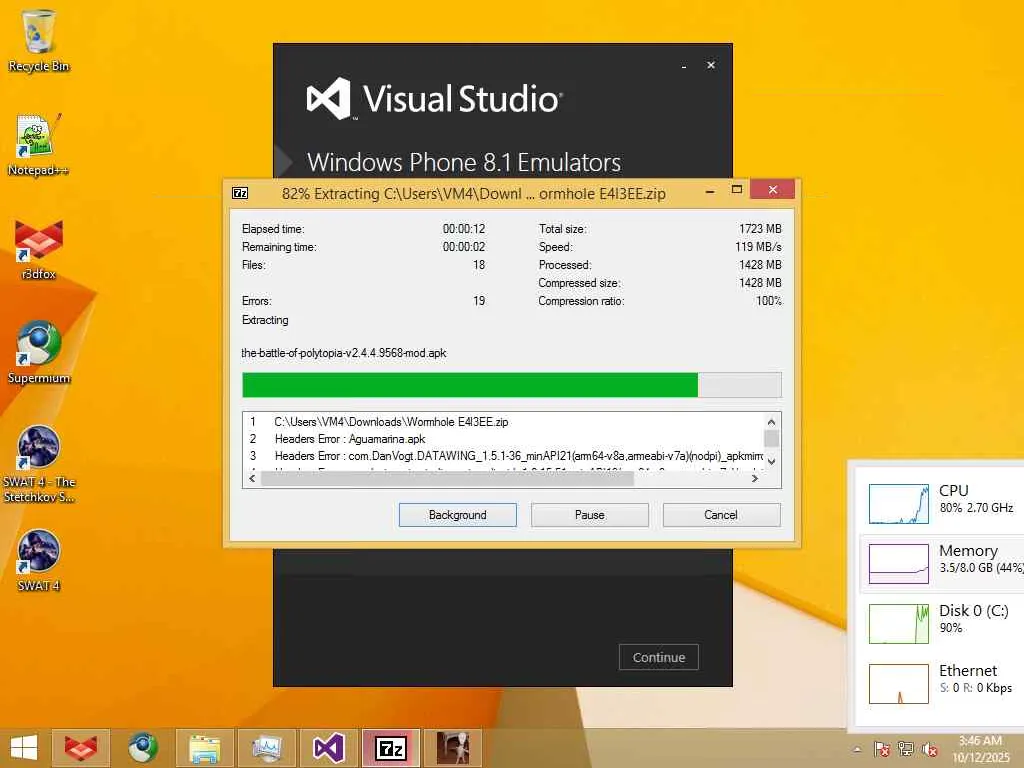Click the horizontal scrollbar thumb in error log
Viewport: 1024px width, 768px height.
(x=447, y=479)
